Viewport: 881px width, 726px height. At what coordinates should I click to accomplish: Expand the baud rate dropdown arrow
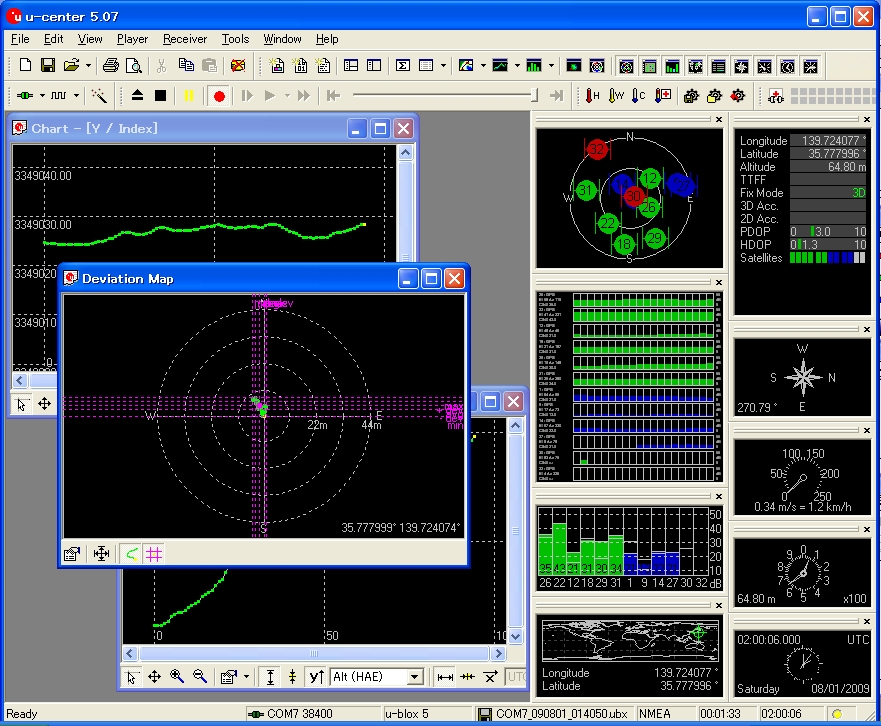tap(78, 96)
